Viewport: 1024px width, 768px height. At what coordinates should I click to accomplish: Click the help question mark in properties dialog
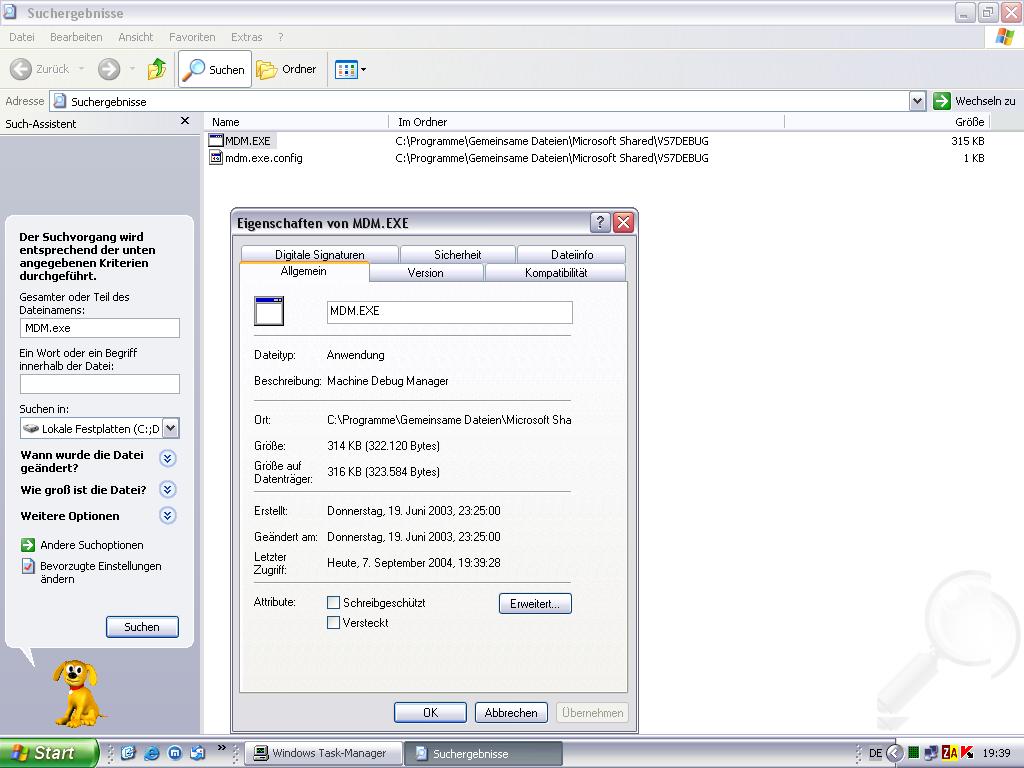tap(600, 223)
